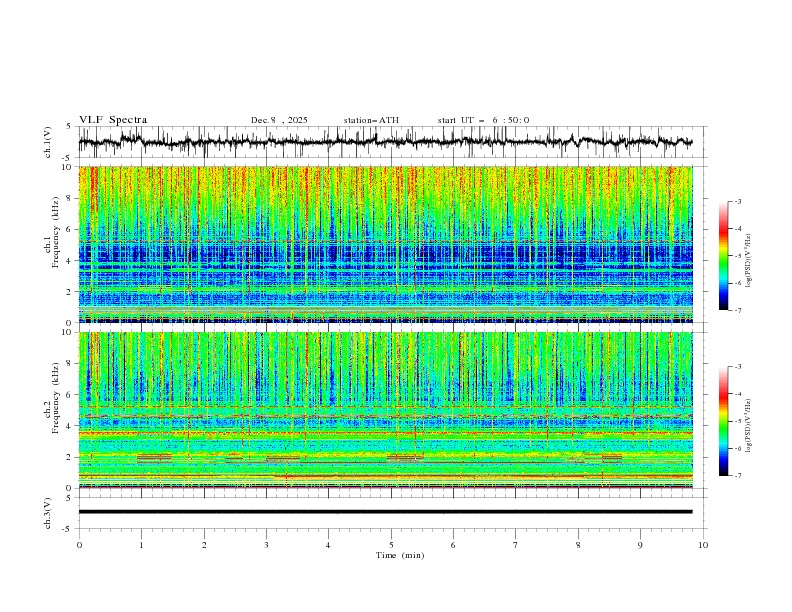
Task: Click the "ch.3(V)" axis label
Action: point(48,513)
